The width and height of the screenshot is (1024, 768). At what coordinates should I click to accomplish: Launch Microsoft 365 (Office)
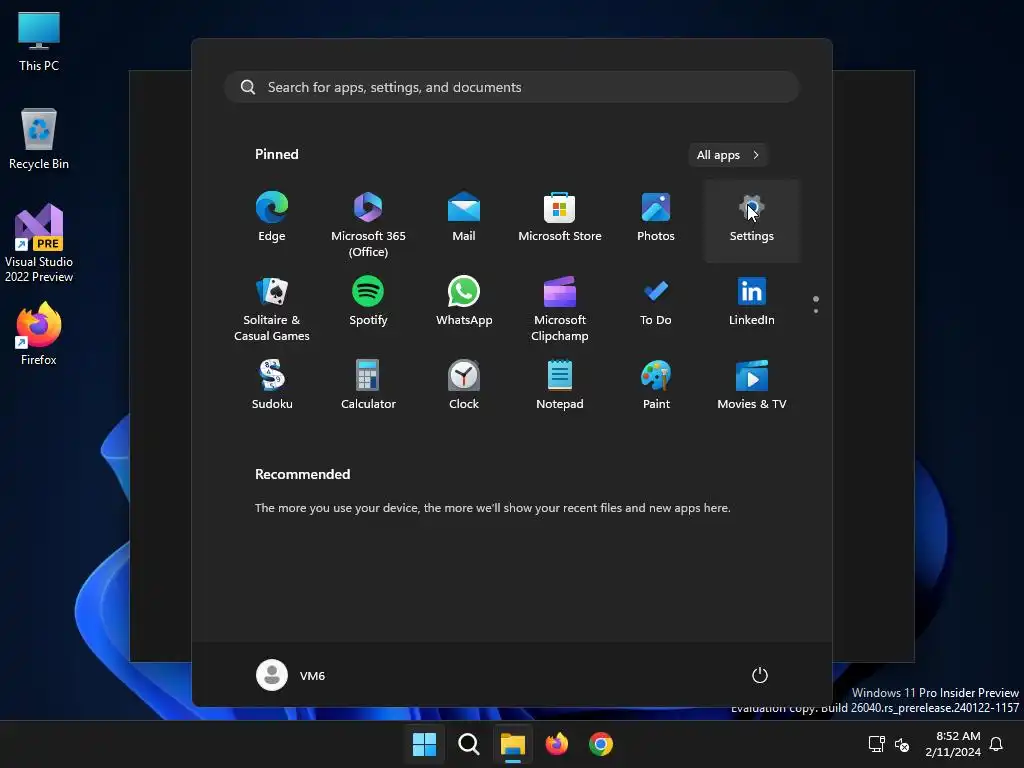pos(368,222)
